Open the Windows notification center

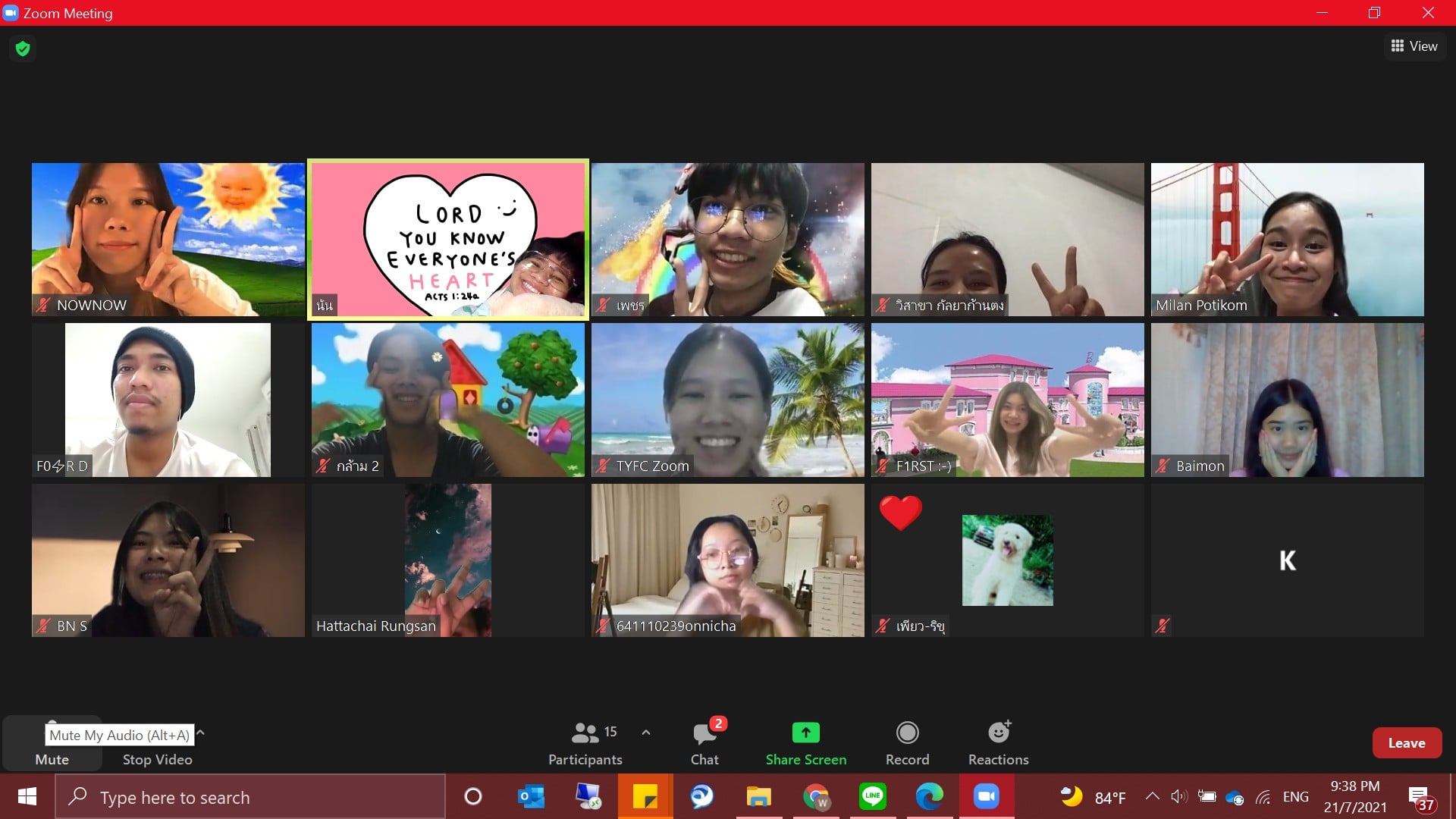tap(1420, 797)
